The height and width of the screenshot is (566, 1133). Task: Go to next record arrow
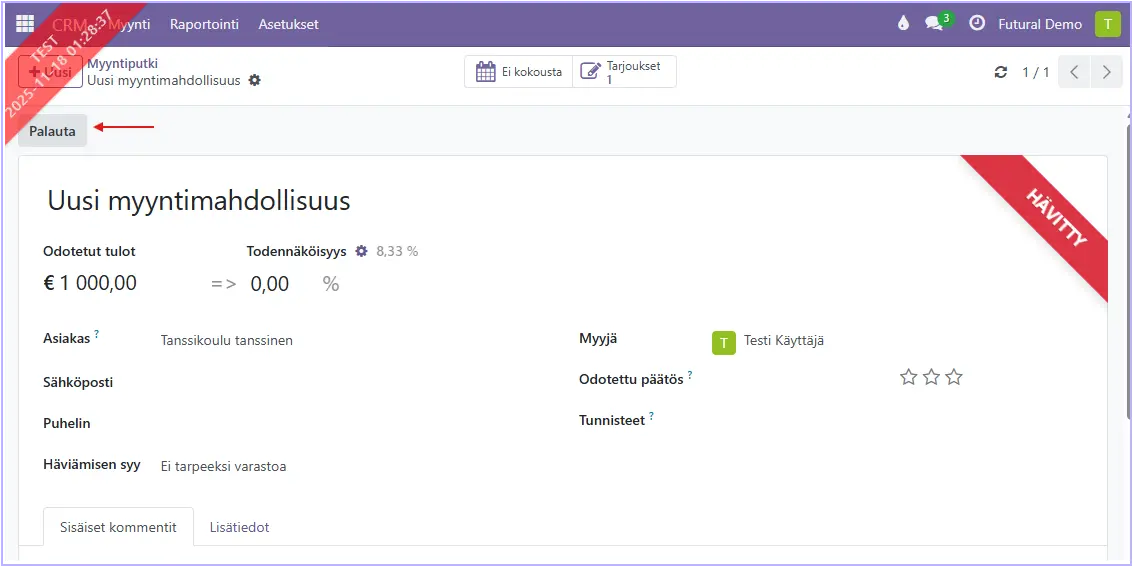pos(1106,72)
